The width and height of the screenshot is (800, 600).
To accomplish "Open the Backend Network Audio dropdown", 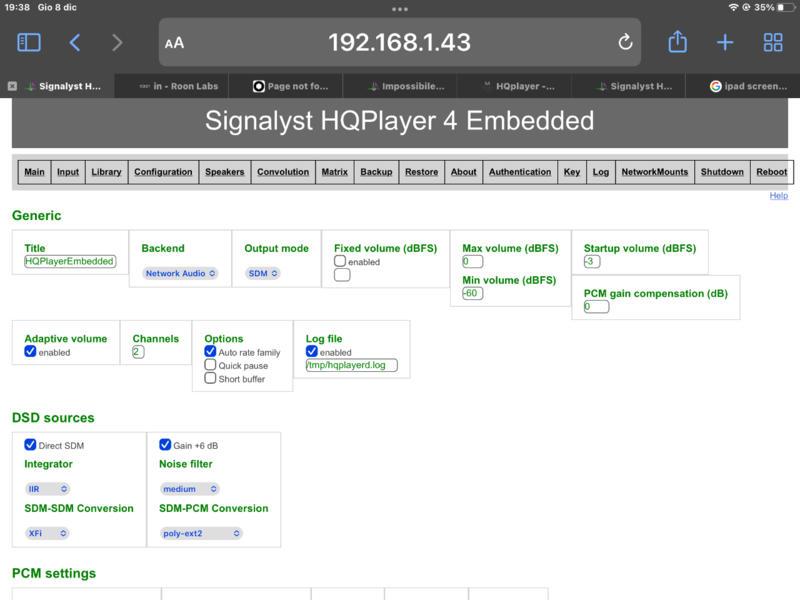I will (x=180, y=273).
